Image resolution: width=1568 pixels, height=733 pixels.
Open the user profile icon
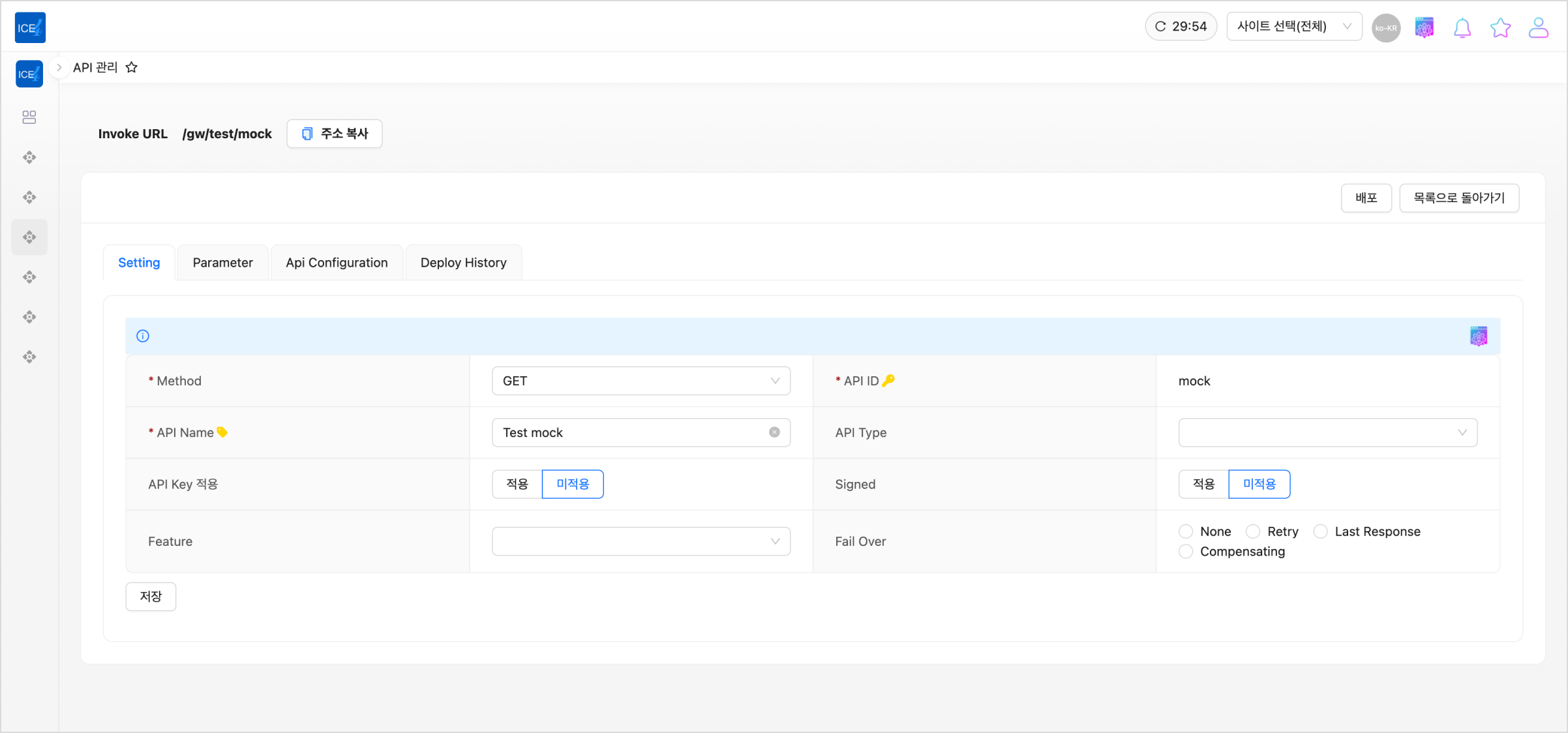pos(1538,28)
